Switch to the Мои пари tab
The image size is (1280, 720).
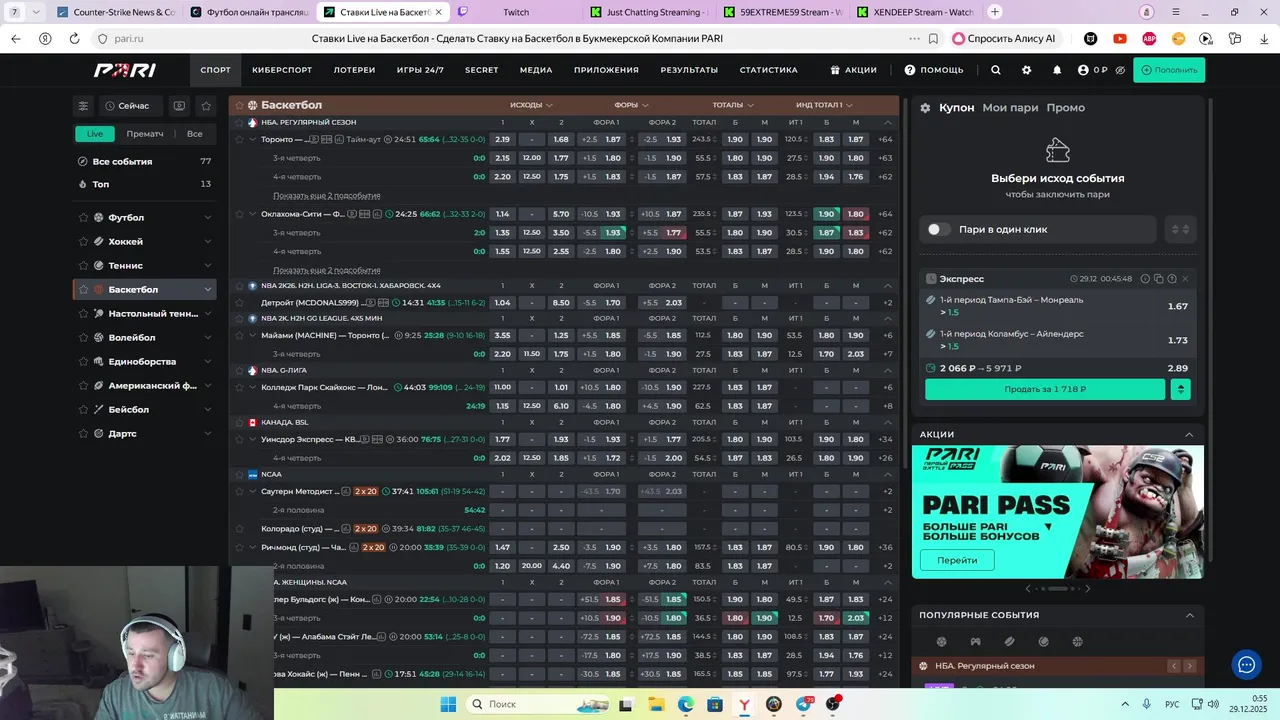pyautogui.click(x=1010, y=108)
